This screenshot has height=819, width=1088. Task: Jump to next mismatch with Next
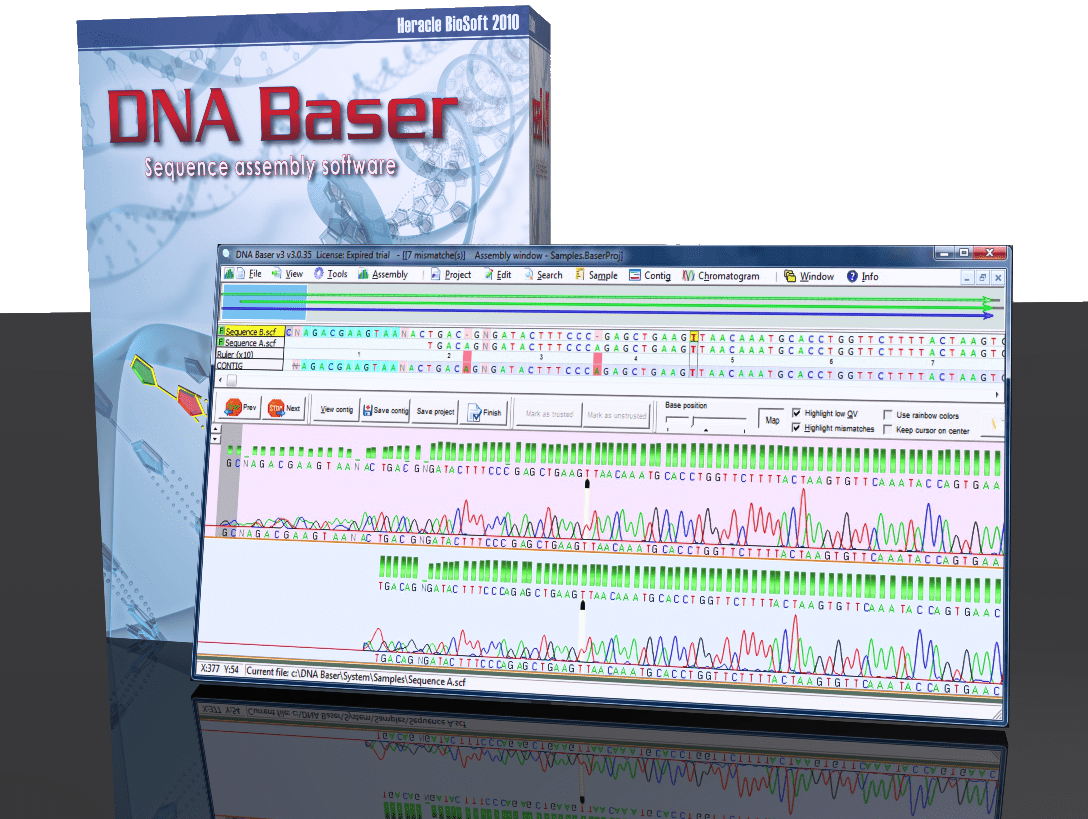[x=284, y=408]
